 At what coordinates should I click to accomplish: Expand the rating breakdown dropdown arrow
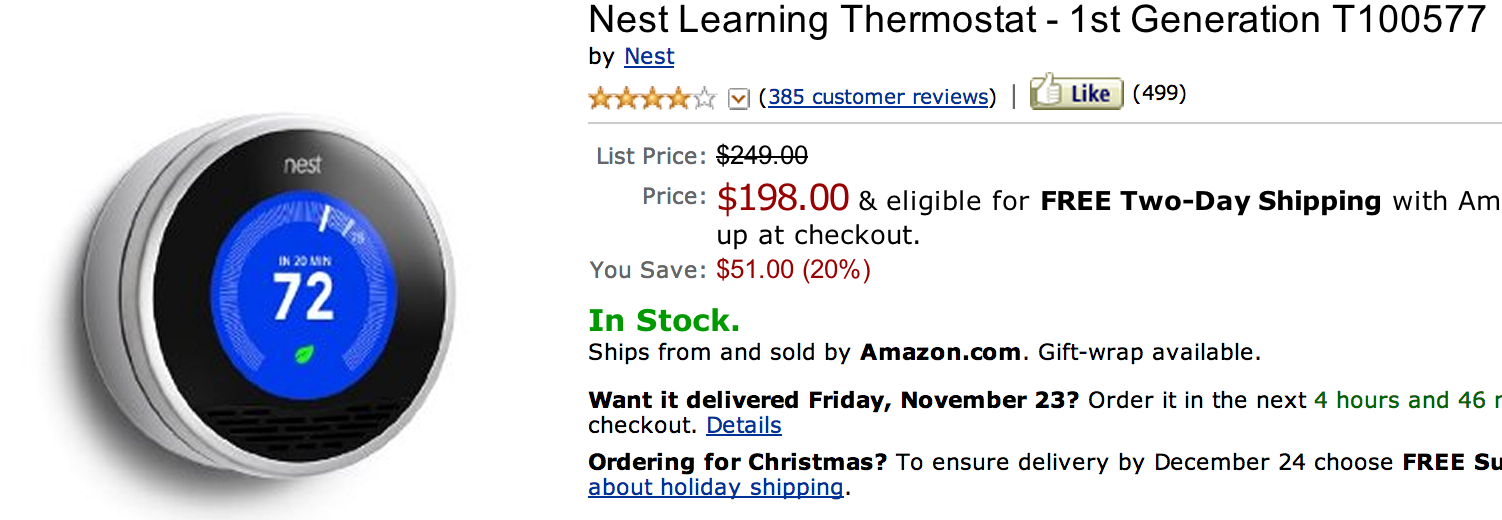tap(738, 98)
